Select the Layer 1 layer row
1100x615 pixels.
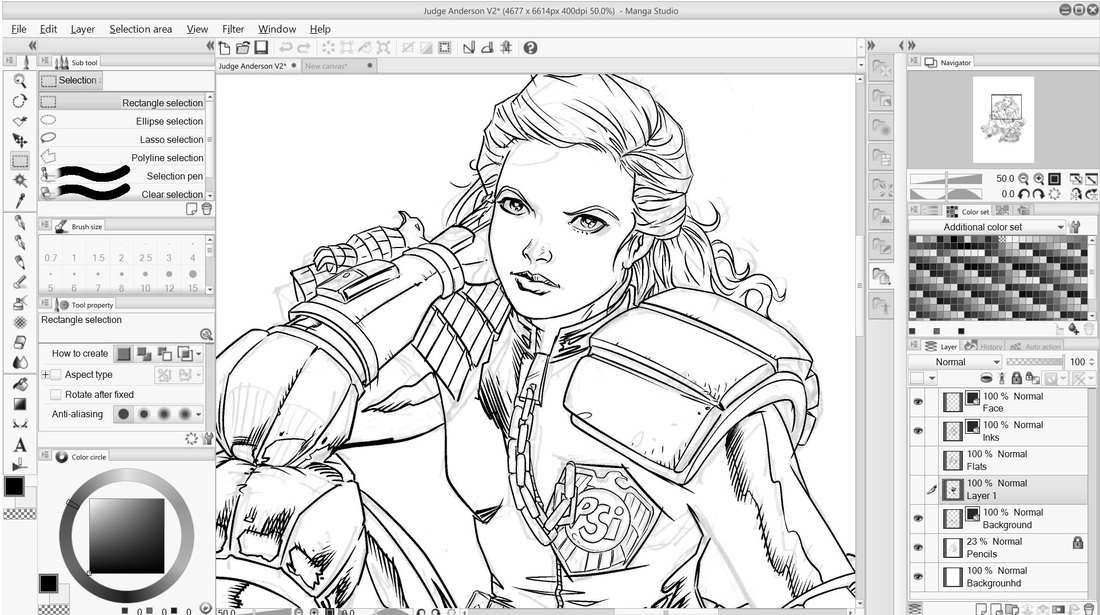click(x=998, y=489)
